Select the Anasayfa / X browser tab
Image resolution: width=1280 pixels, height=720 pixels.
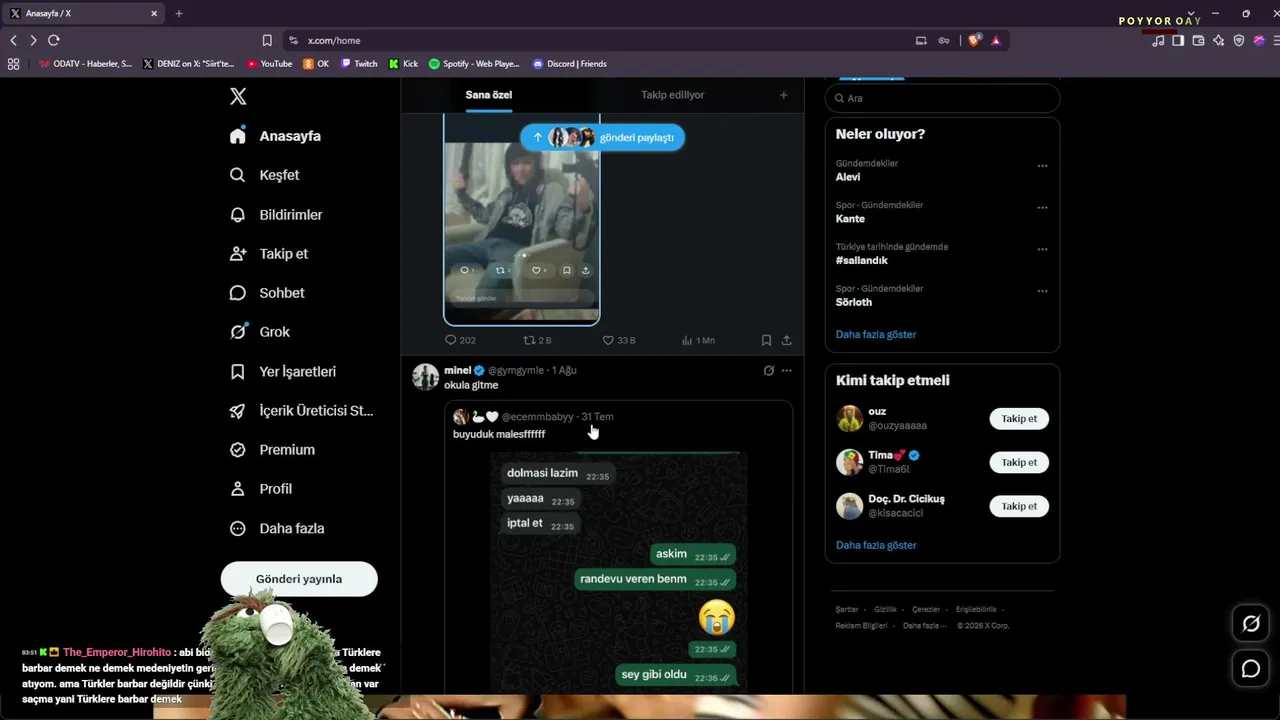pos(84,13)
